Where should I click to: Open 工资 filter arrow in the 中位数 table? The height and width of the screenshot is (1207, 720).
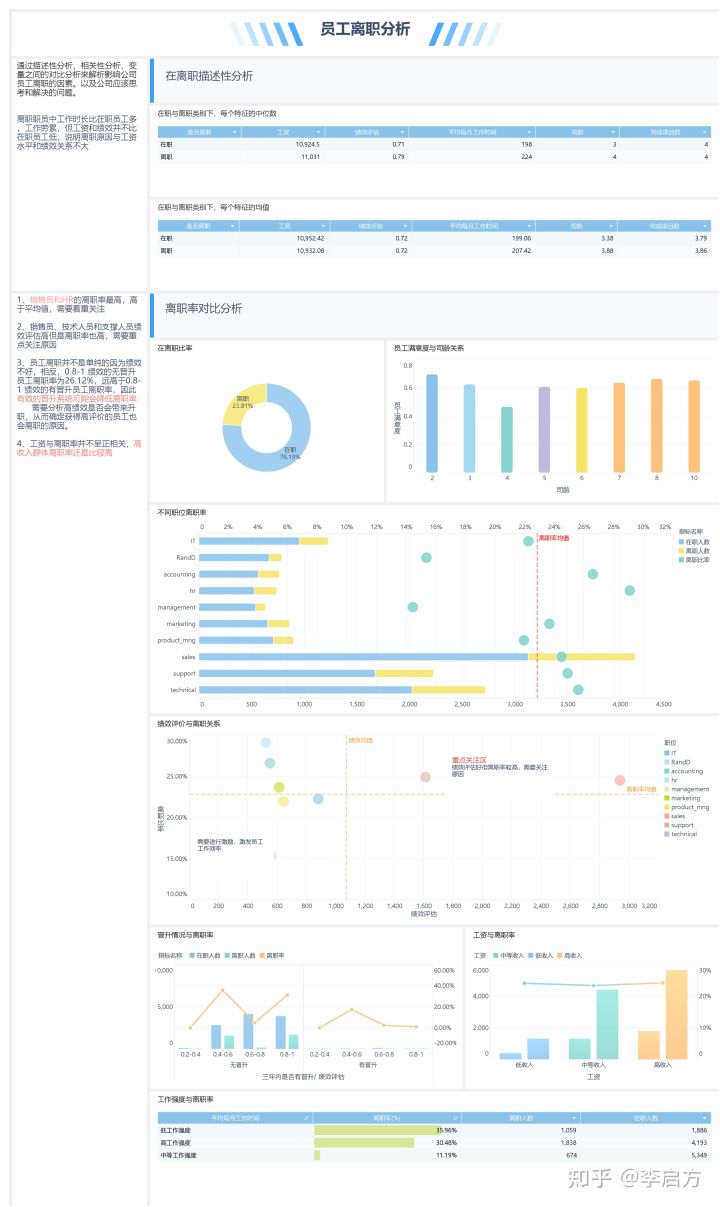click(x=318, y=132)
